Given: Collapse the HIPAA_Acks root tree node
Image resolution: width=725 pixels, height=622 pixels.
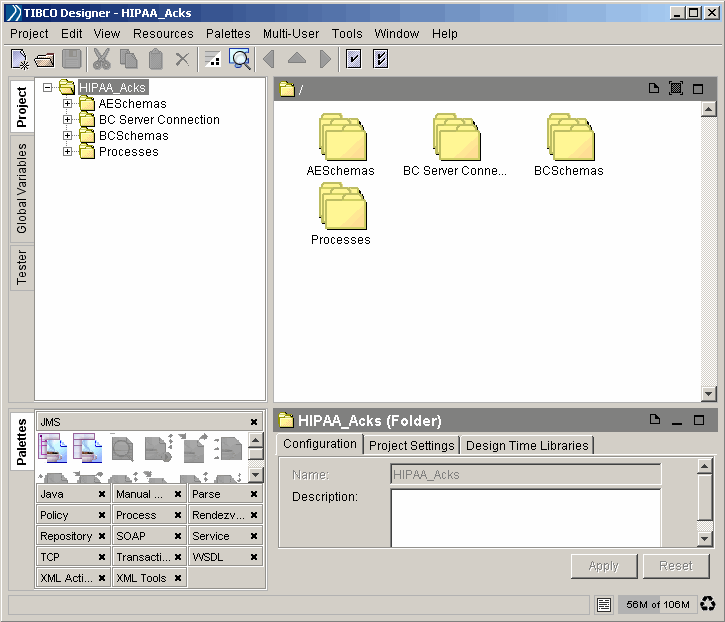Looking at the screenshot, I should pos(47,87).
